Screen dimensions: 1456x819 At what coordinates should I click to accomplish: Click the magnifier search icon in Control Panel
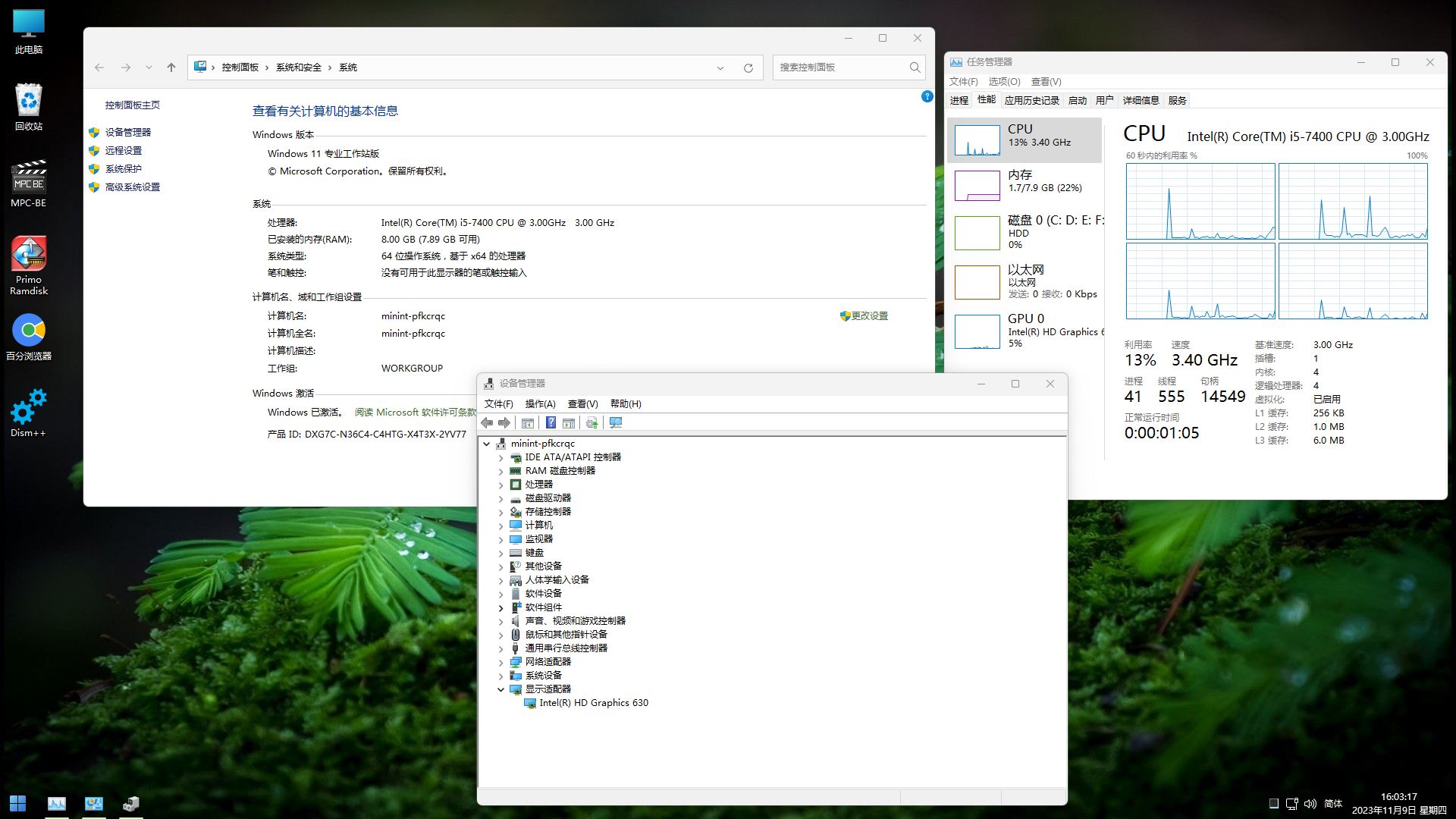[x=915, y=67]
